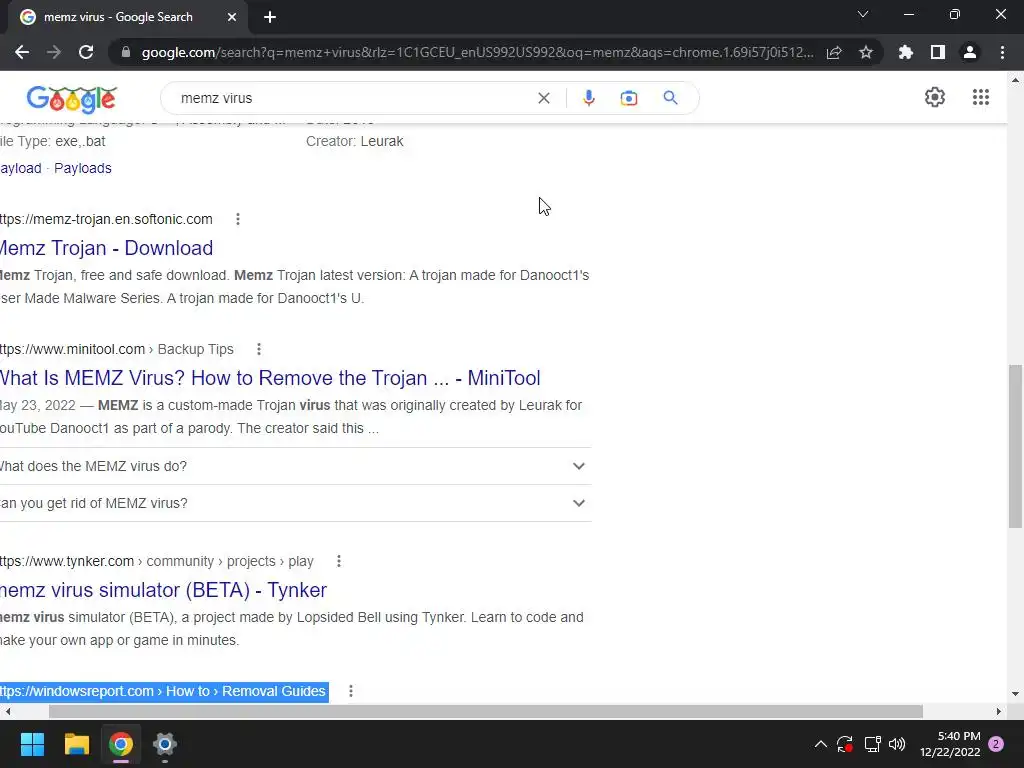Viewport: 1024px width, 768px height.
Task: Submit search with magnifying glass
Action: [x=670, y=98]
